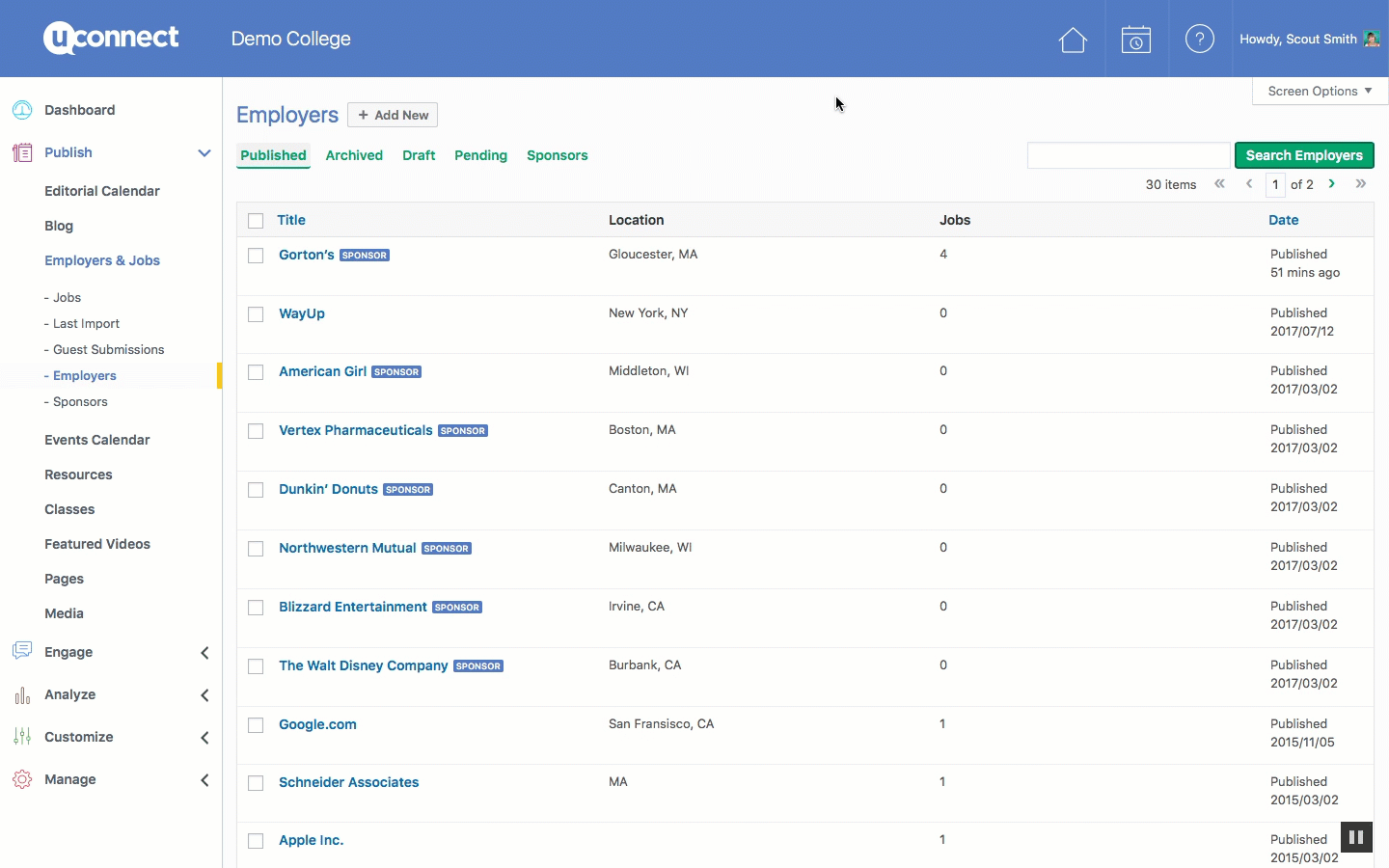Viewport: 1389px width, 868px height.
Task: Collapse the Publish menu chevron
Action: (x=204, y=152)
